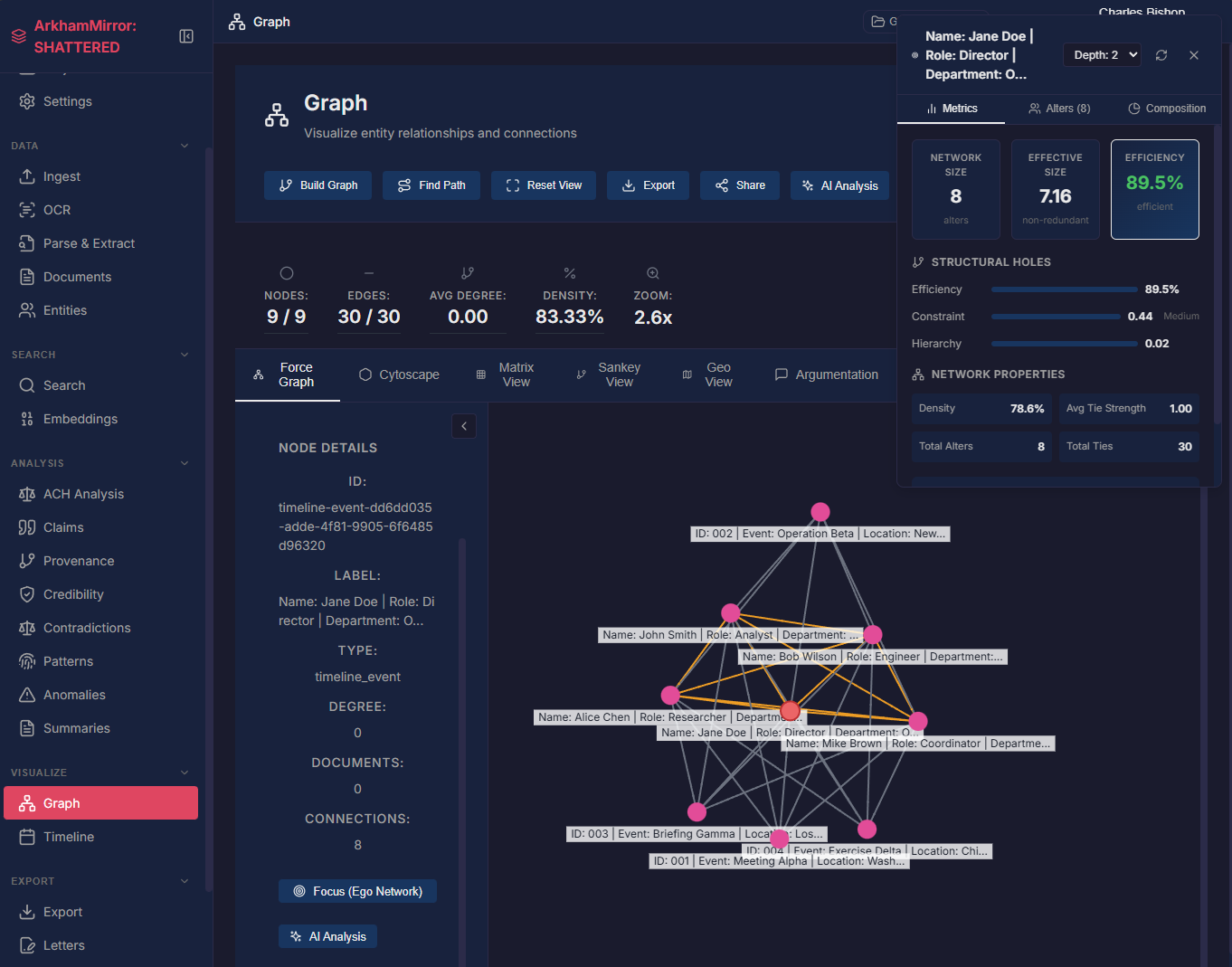This screenshot has width=1232, height=967.
Task: Open the Timeline visualization
Action: pos(70,836)
